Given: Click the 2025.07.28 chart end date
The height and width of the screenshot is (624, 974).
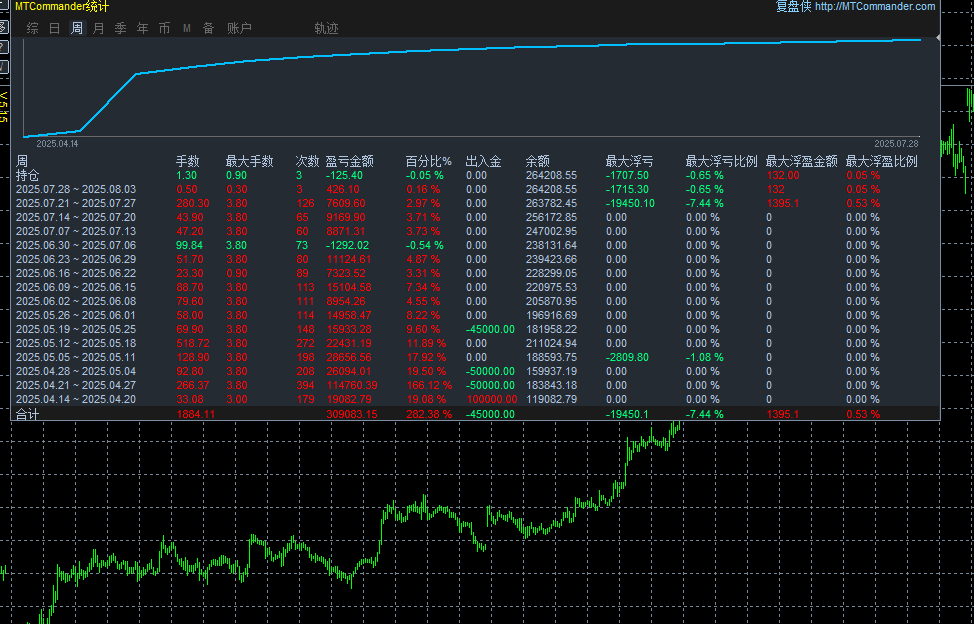Looking at the screenshot, I should coord(896,143).
